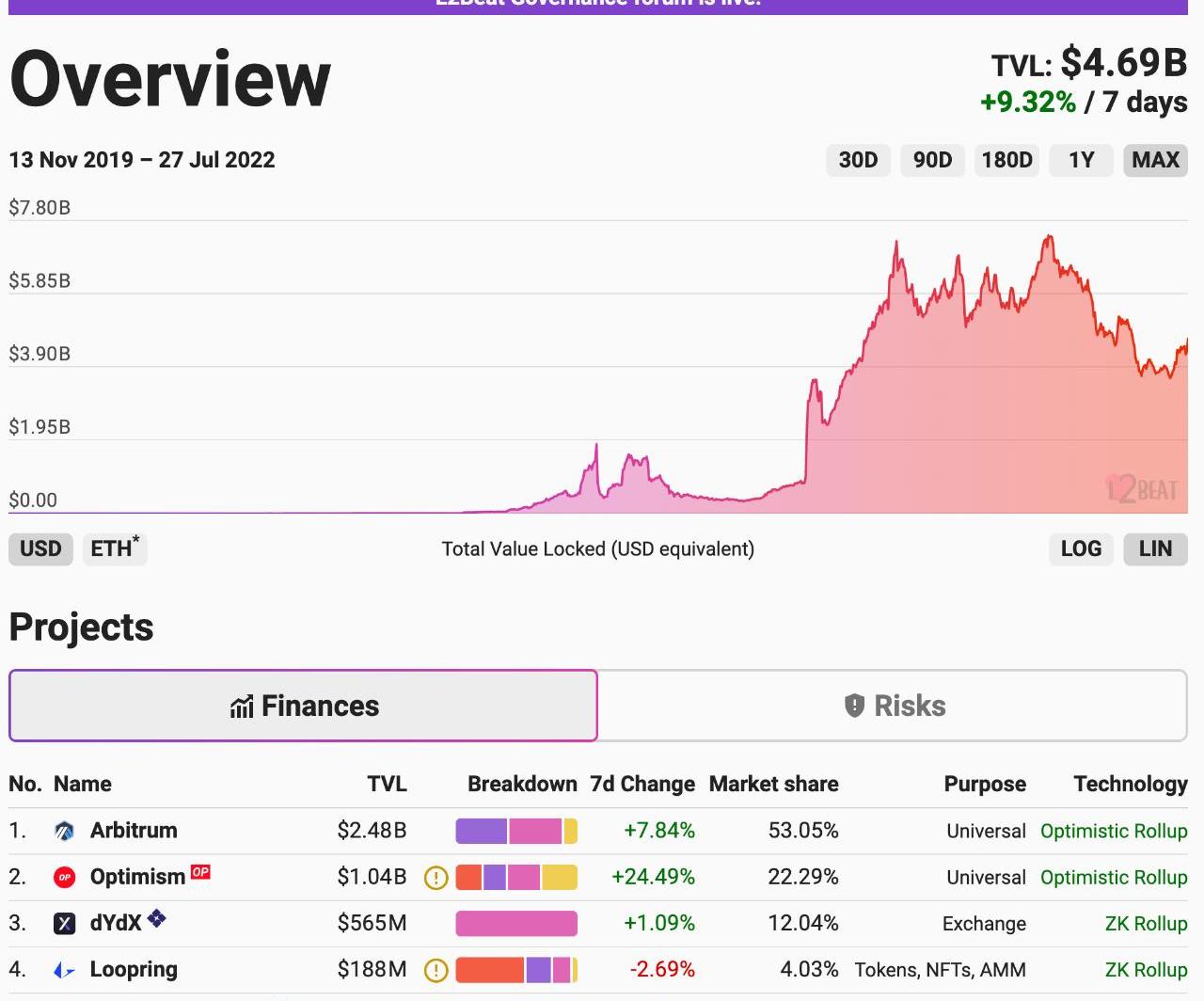Click the date range 13 Nov 2019 – 27 Jul 2022
Screen dimensions: 1204x1001
click(x=142, y=160)
